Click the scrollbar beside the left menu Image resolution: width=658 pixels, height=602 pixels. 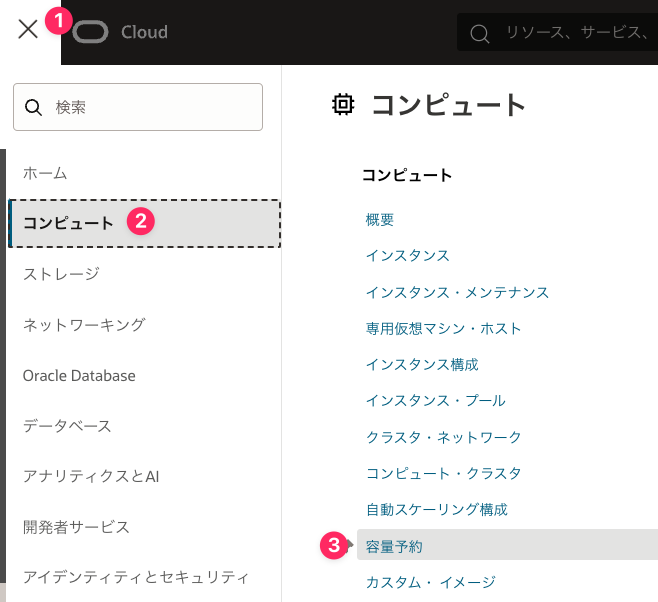[3, 365]
